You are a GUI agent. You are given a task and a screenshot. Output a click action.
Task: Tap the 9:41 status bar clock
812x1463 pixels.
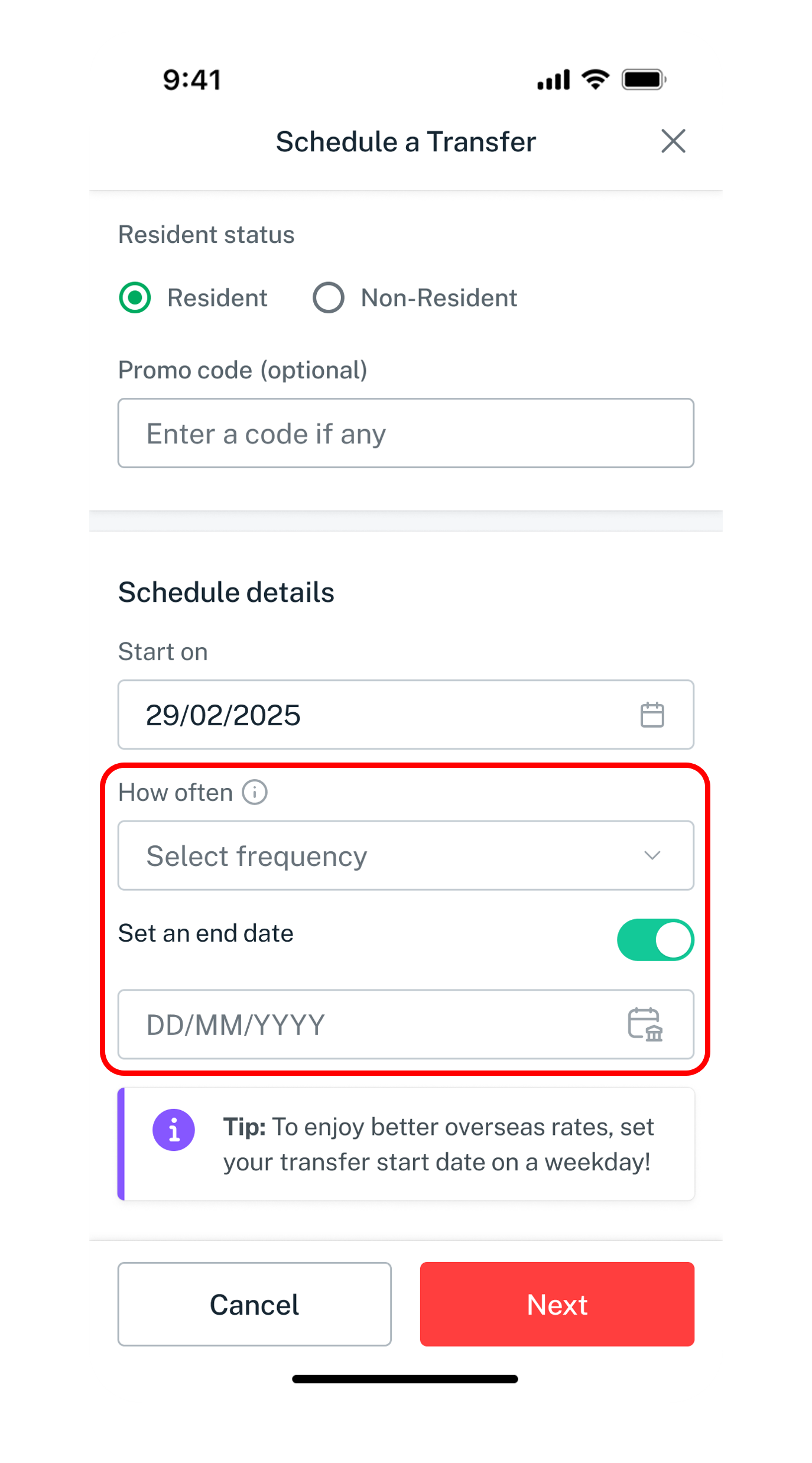(x=192, y=80)
